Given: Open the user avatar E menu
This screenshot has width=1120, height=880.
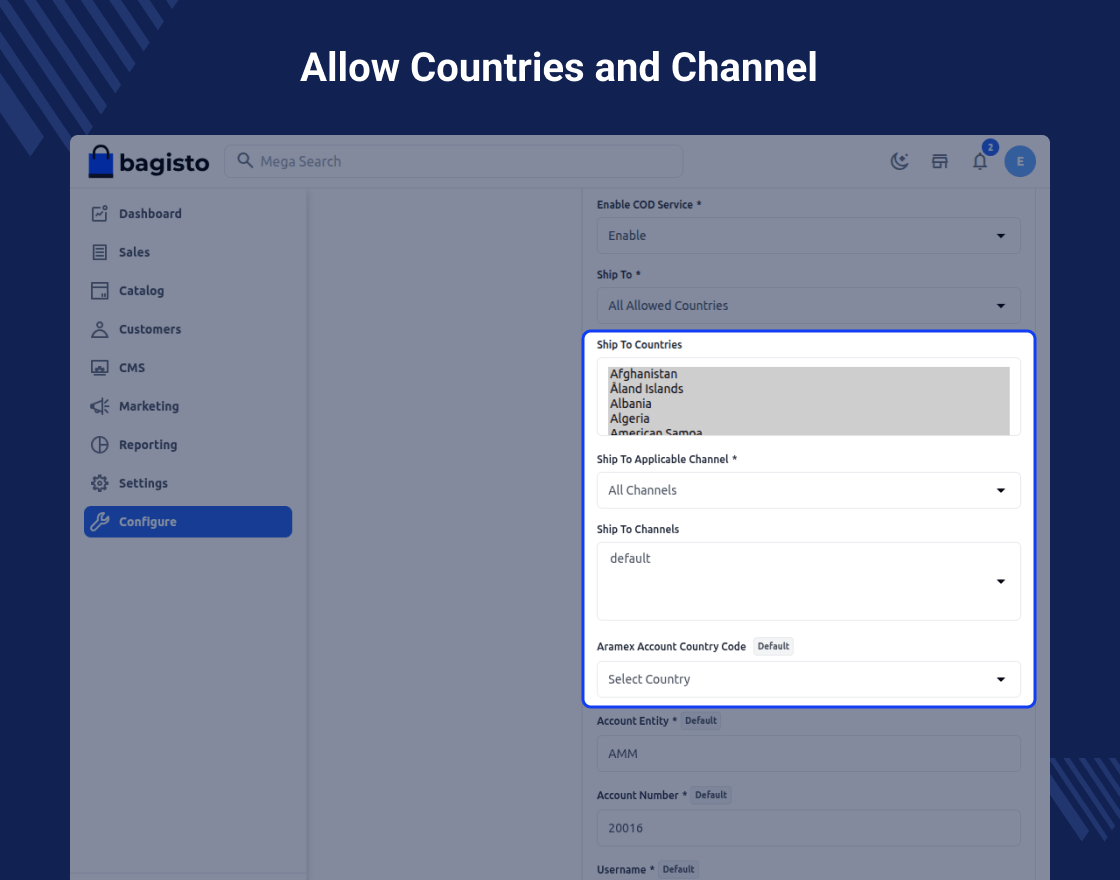Looking at the screenshot, I should click(x=1020, y=161).
